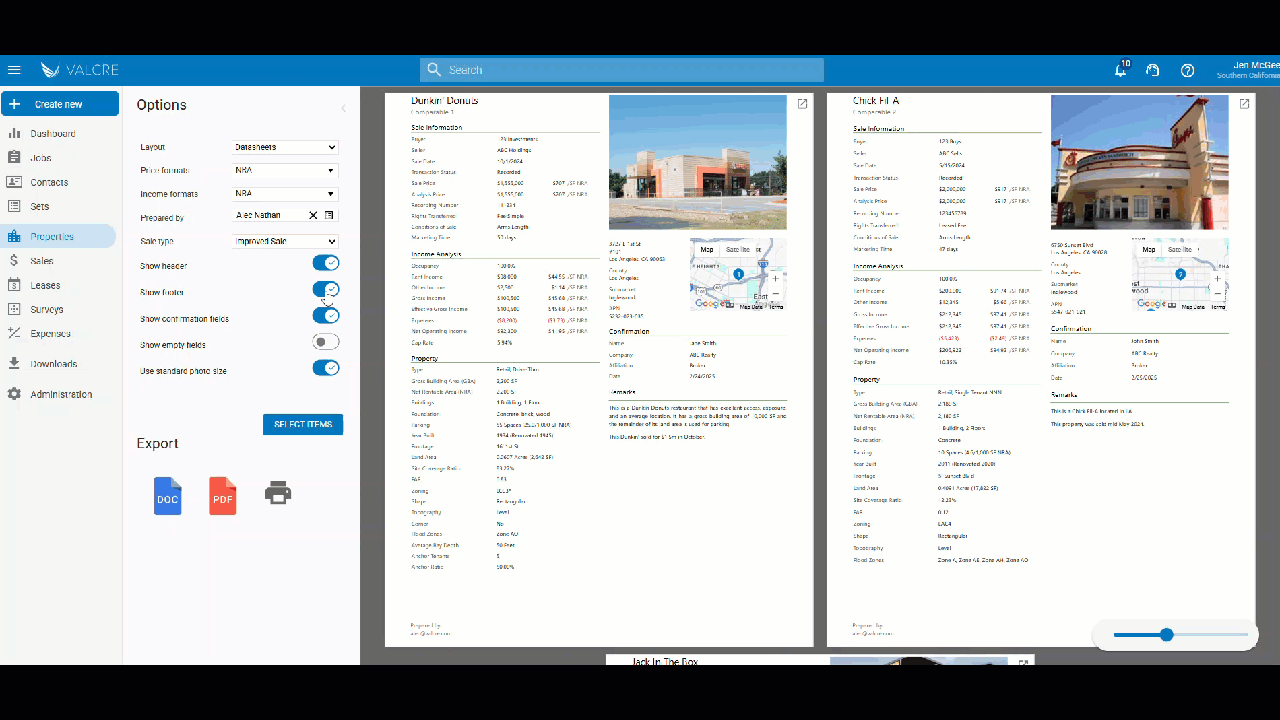Open the Income formats dropdown
The width and height of the screenshot is (1280, 720).
(x=286, y=194)
